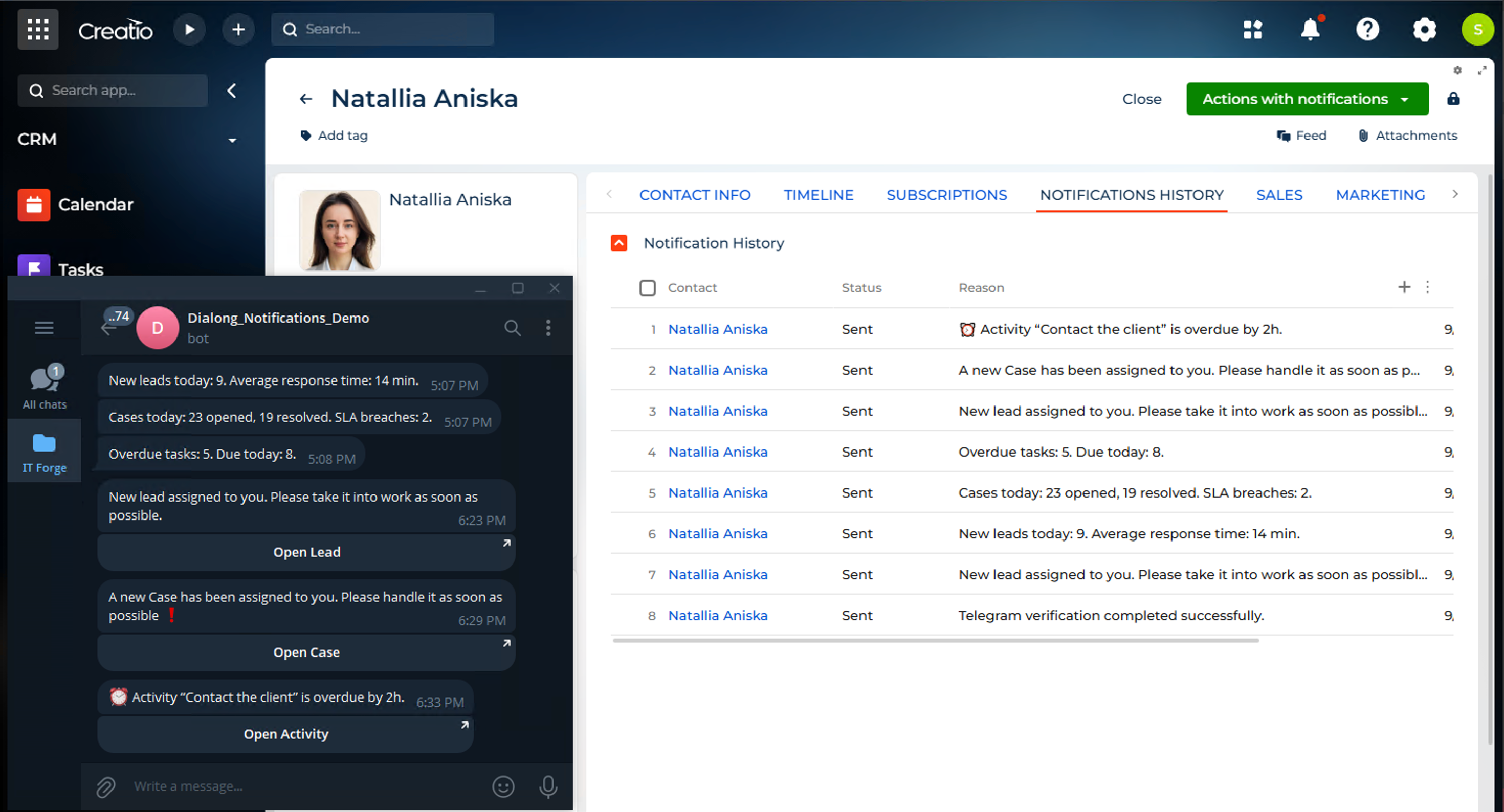Click the lock icon beside Actions button
The height and width of the screenshot is (812, 1504).
coord(1453,99)
